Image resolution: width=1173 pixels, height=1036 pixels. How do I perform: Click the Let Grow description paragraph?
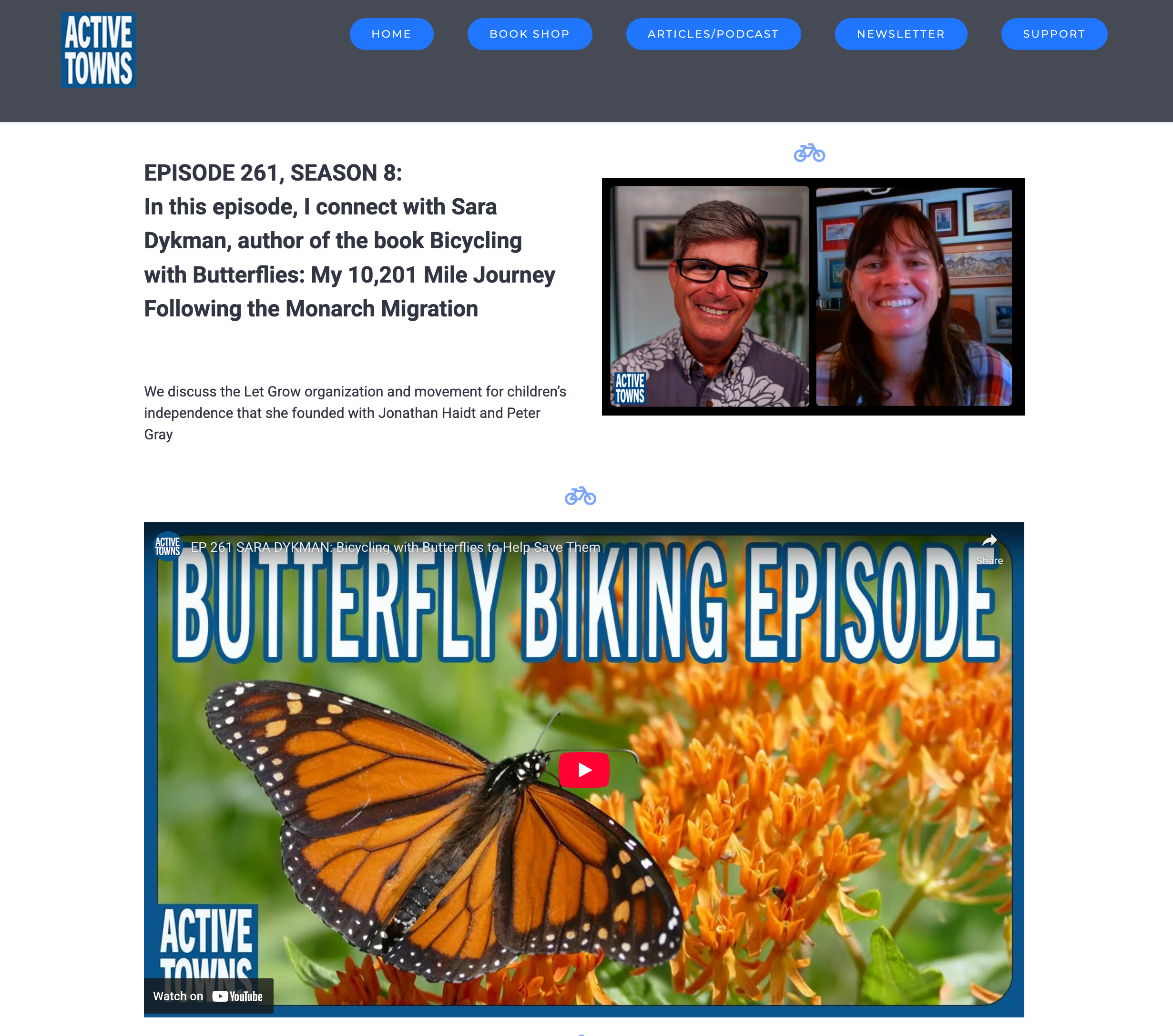[x=355, y=413]
